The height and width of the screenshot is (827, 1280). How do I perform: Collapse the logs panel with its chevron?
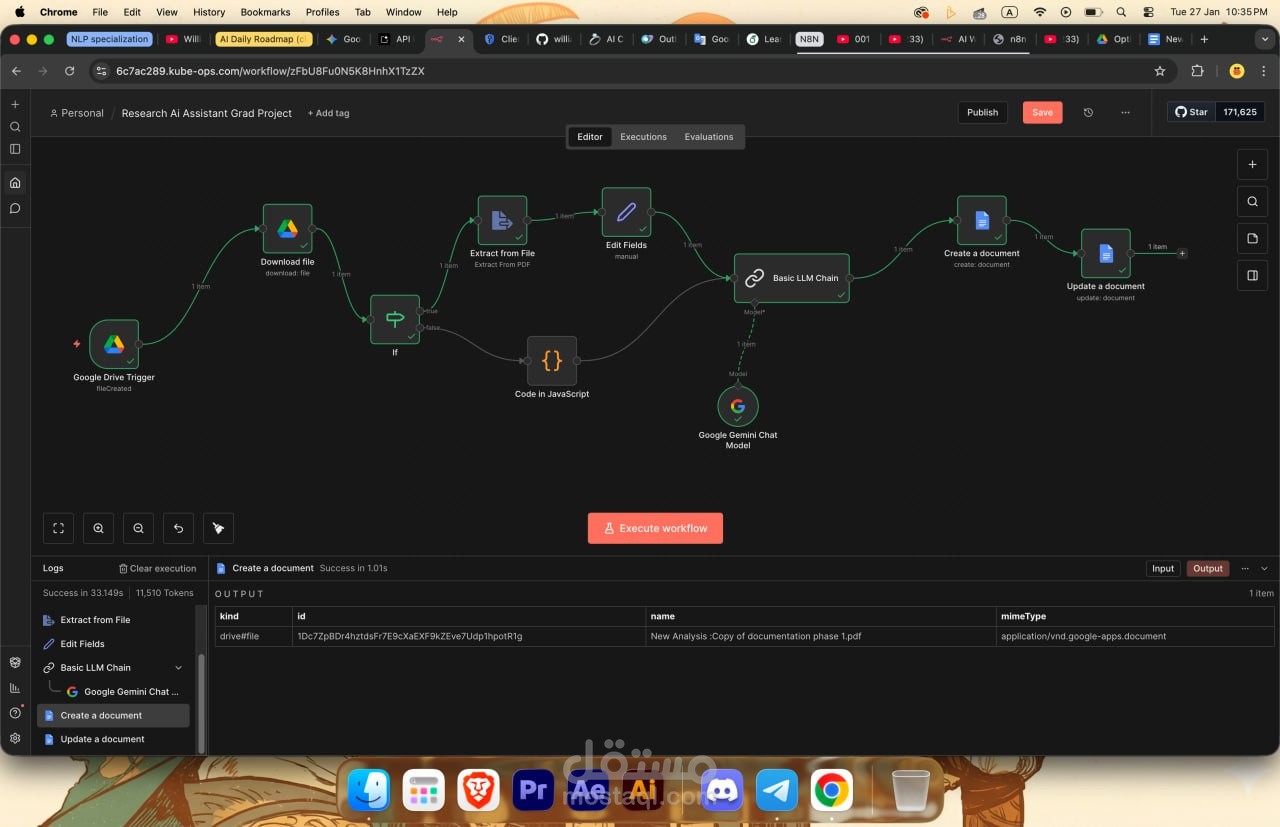click(x=1263, y=568)
